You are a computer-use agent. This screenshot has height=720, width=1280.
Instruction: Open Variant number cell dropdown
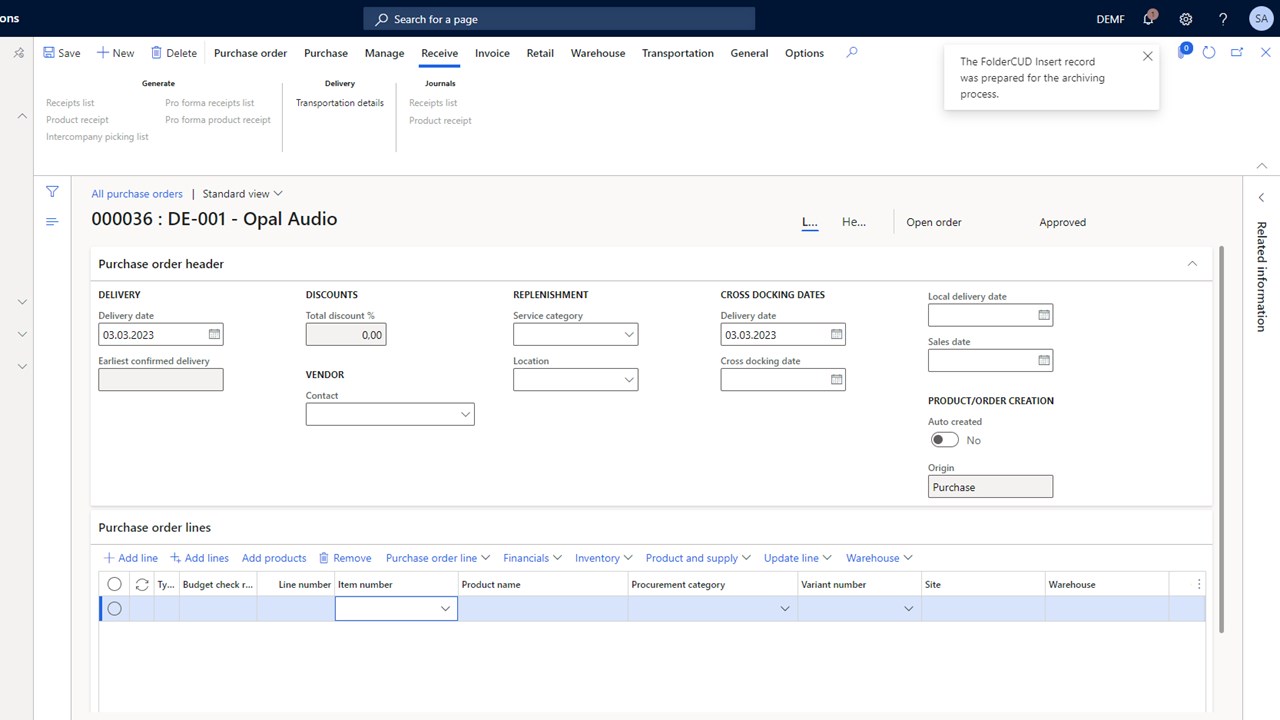[909, 608]
